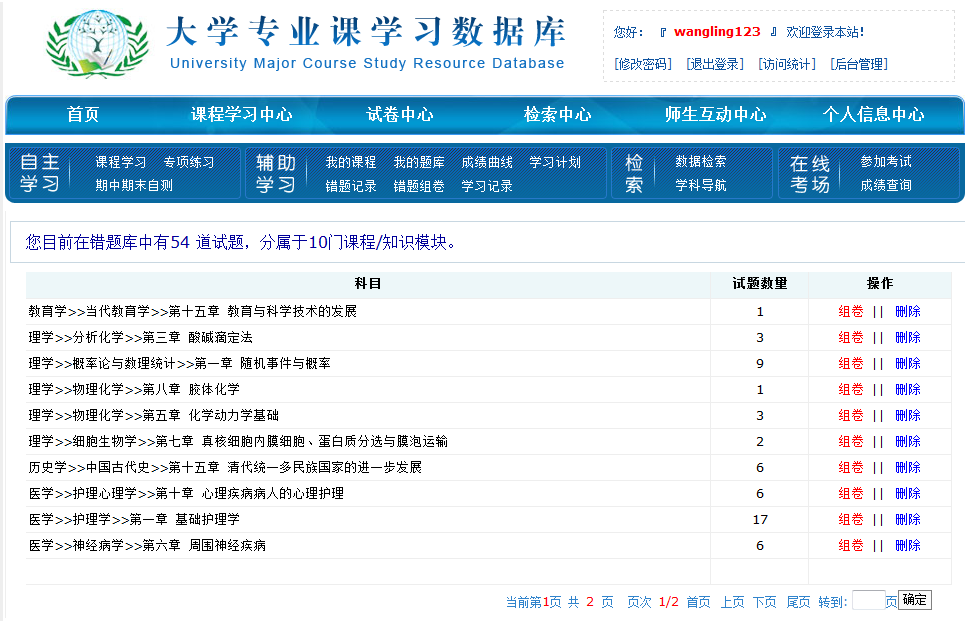Delete the 当代教育学 第十五章 row
The width and height of the screenshot is (968, 621).
[908, 311]
